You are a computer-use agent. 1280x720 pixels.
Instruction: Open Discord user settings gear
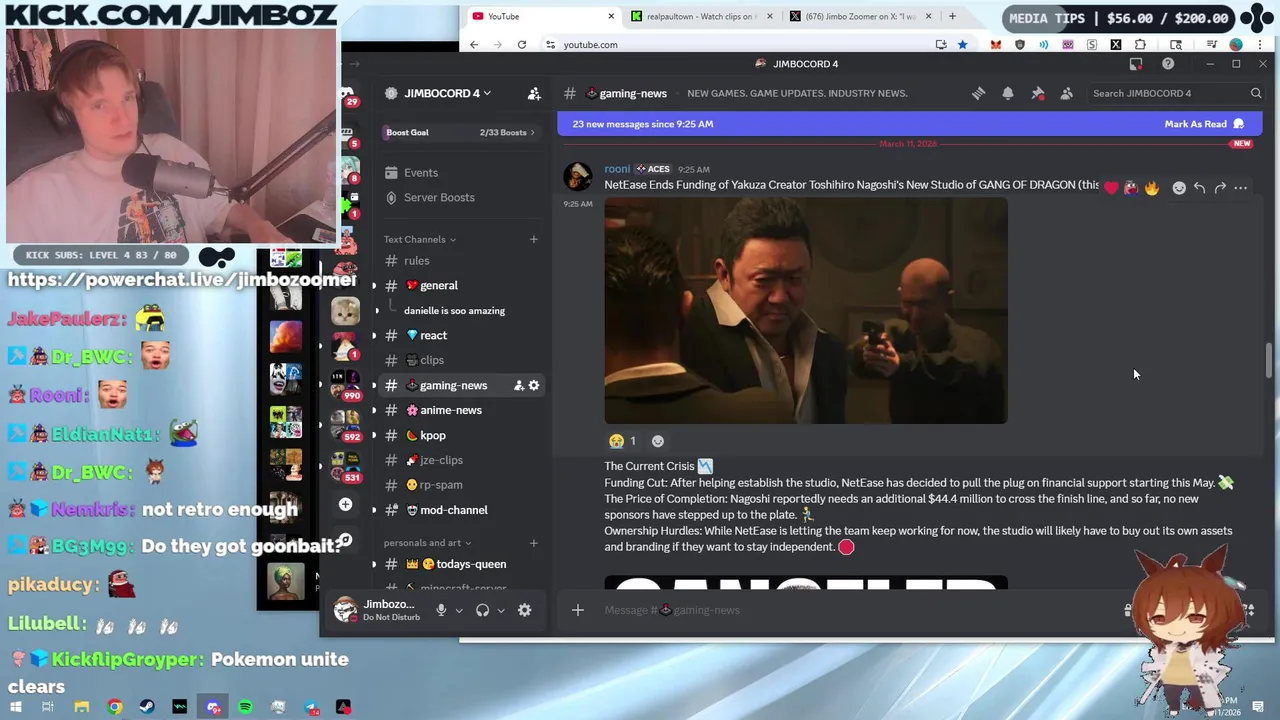(524, 610)
